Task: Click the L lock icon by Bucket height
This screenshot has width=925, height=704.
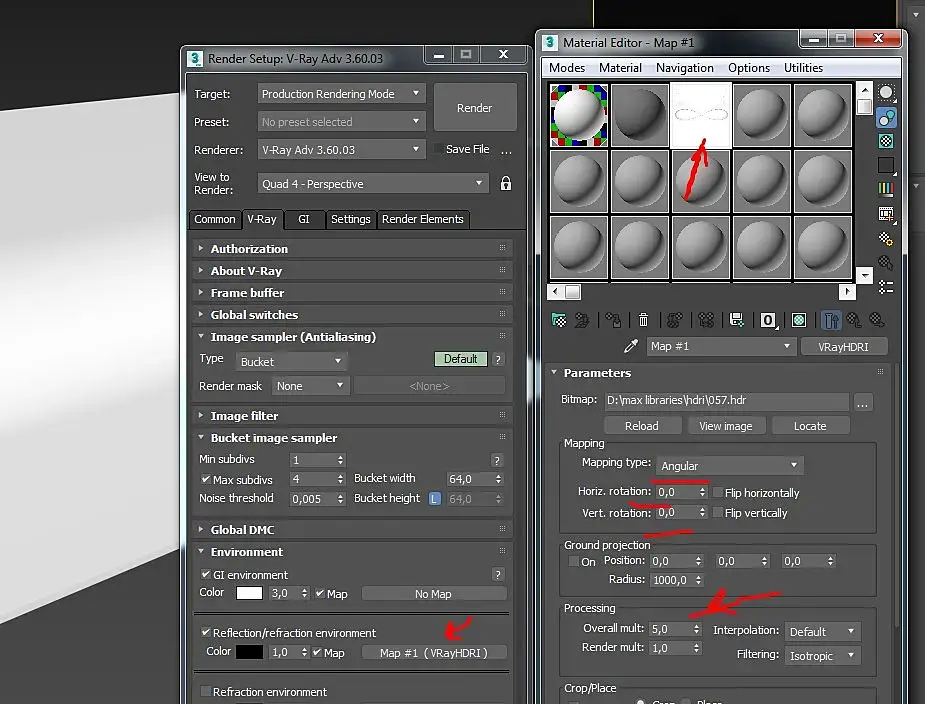Action: coord(435,499)
